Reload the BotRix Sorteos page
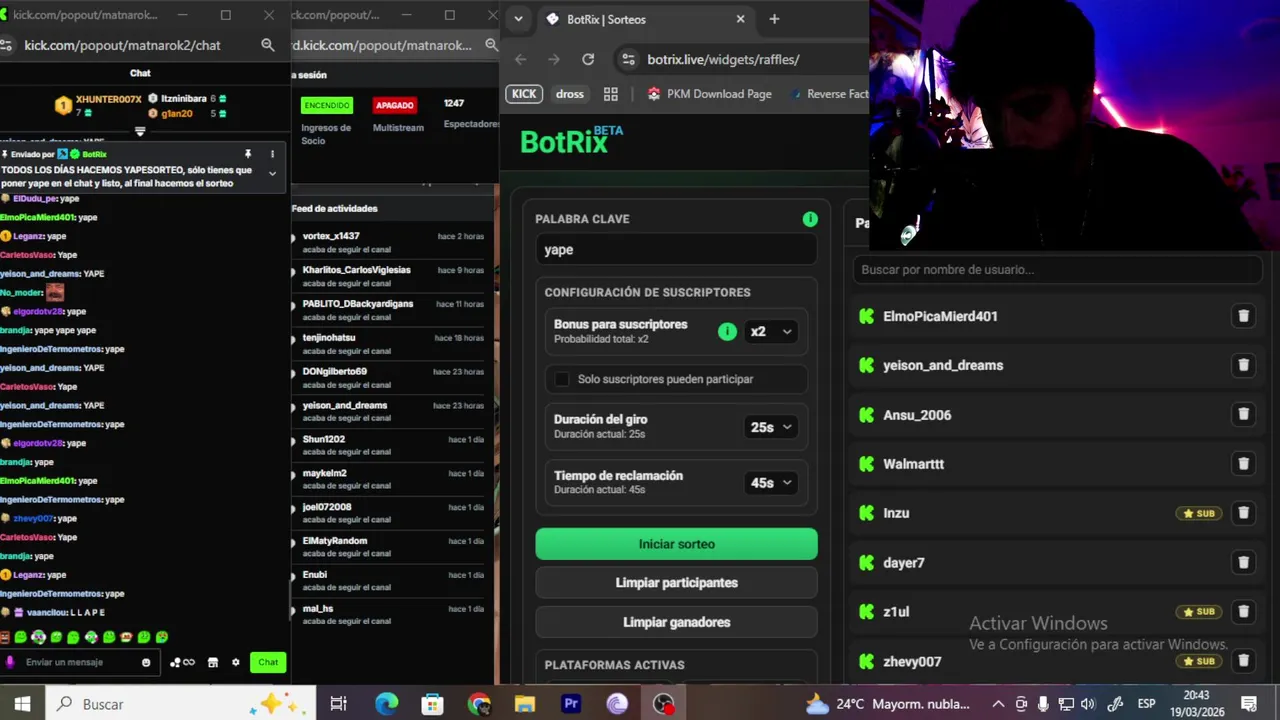Screen dimensions: 1280x720 588,59
